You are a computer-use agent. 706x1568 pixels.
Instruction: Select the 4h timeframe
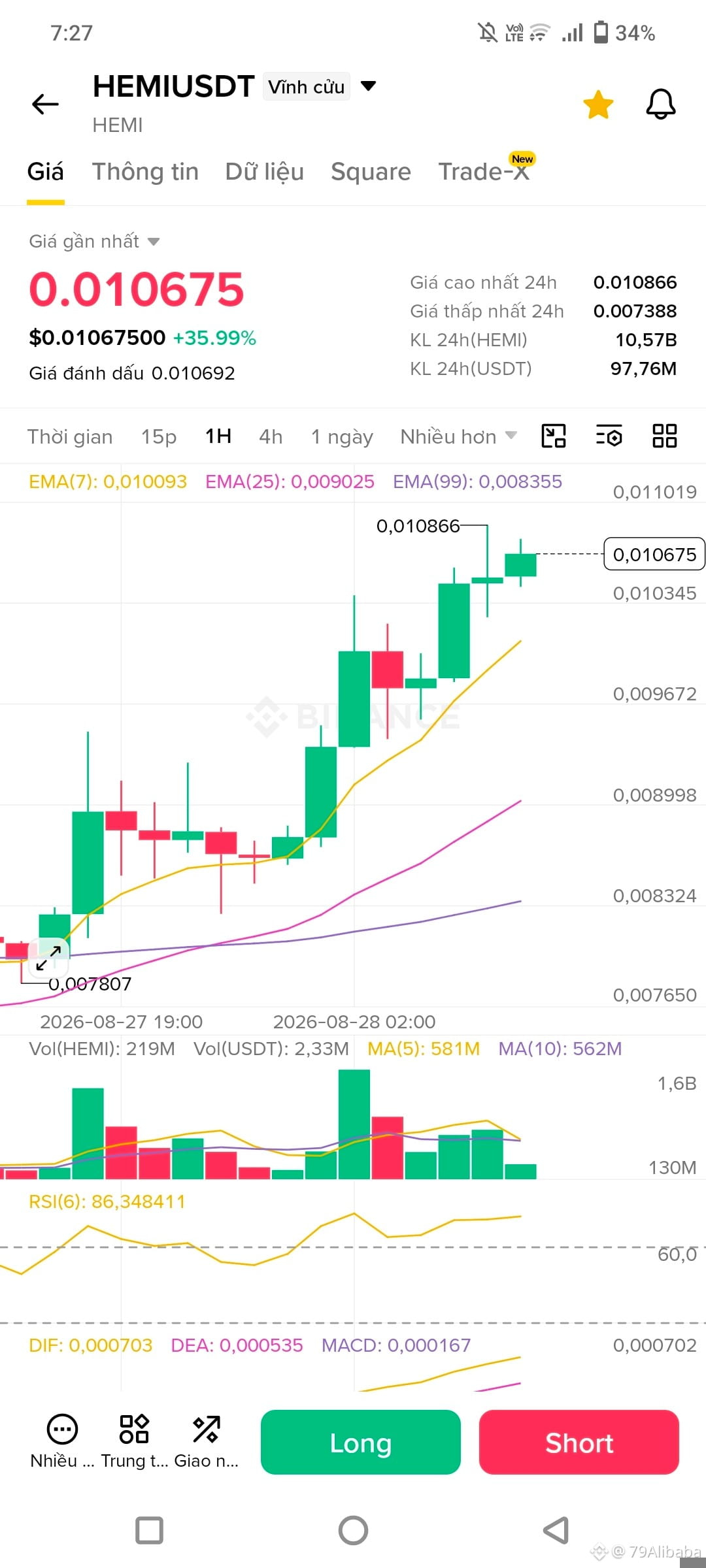pyautogui.click(x=271, y=436)
